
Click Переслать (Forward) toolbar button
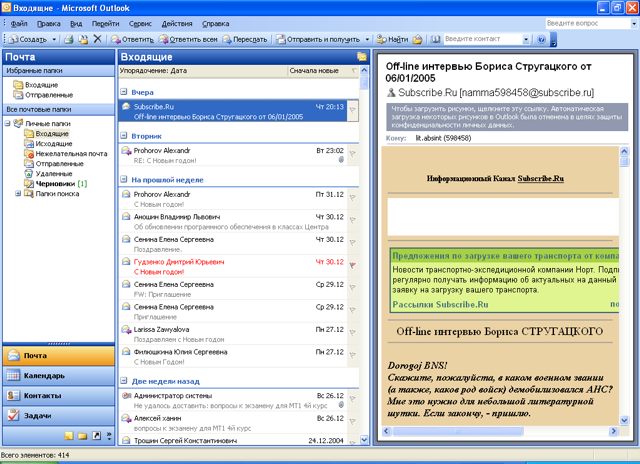(245, 39)
